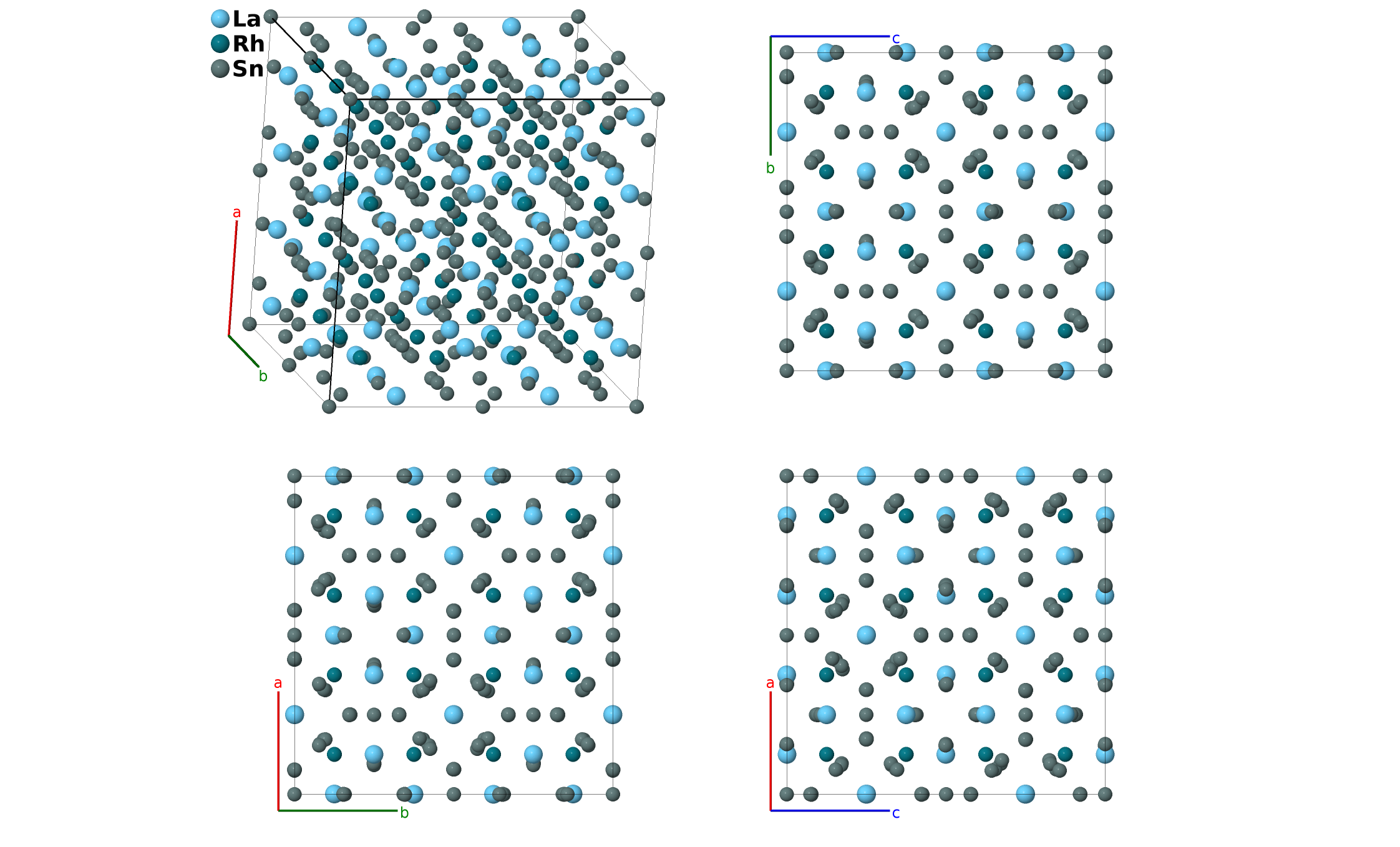Screen dimensions: 1400x847
Task: Click blue 'c' label in top-right projection
Action: pos(896,39)
